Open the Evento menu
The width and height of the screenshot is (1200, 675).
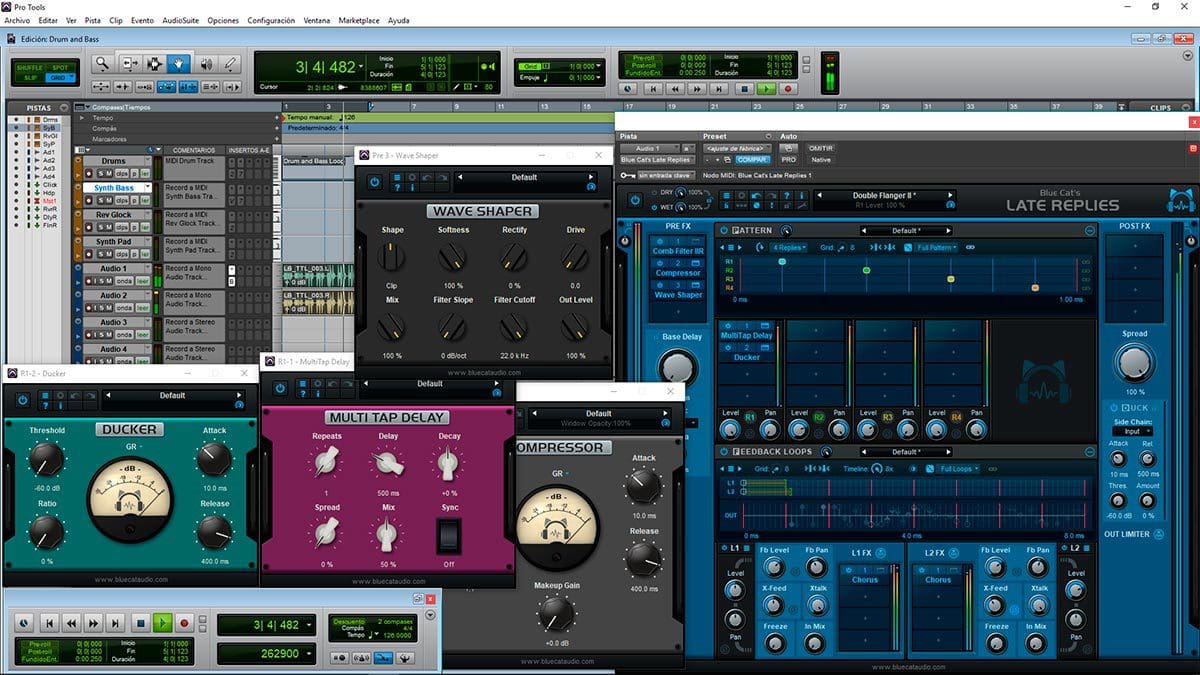(142, 20)
